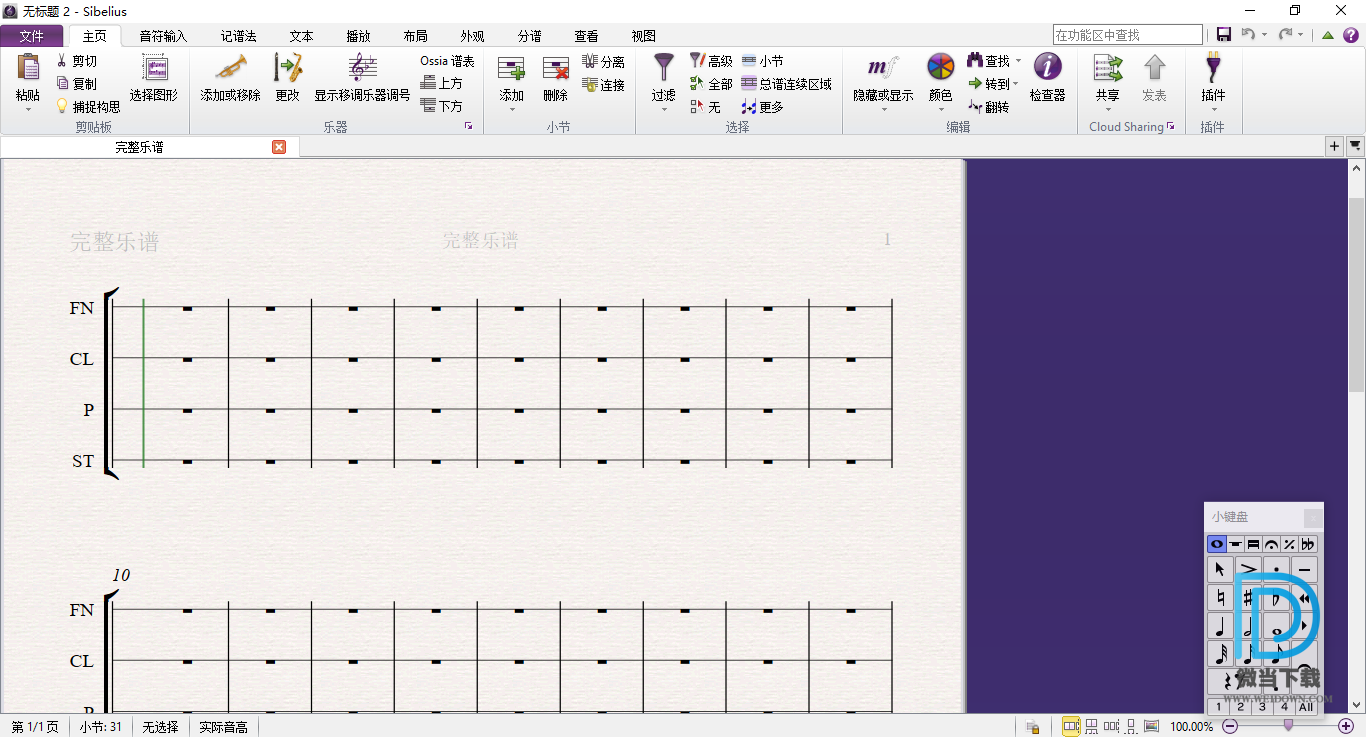1366x737 pixels.
Task: Toggle the sharp accidental on the keypad
Action: [x=1247, y=598]
